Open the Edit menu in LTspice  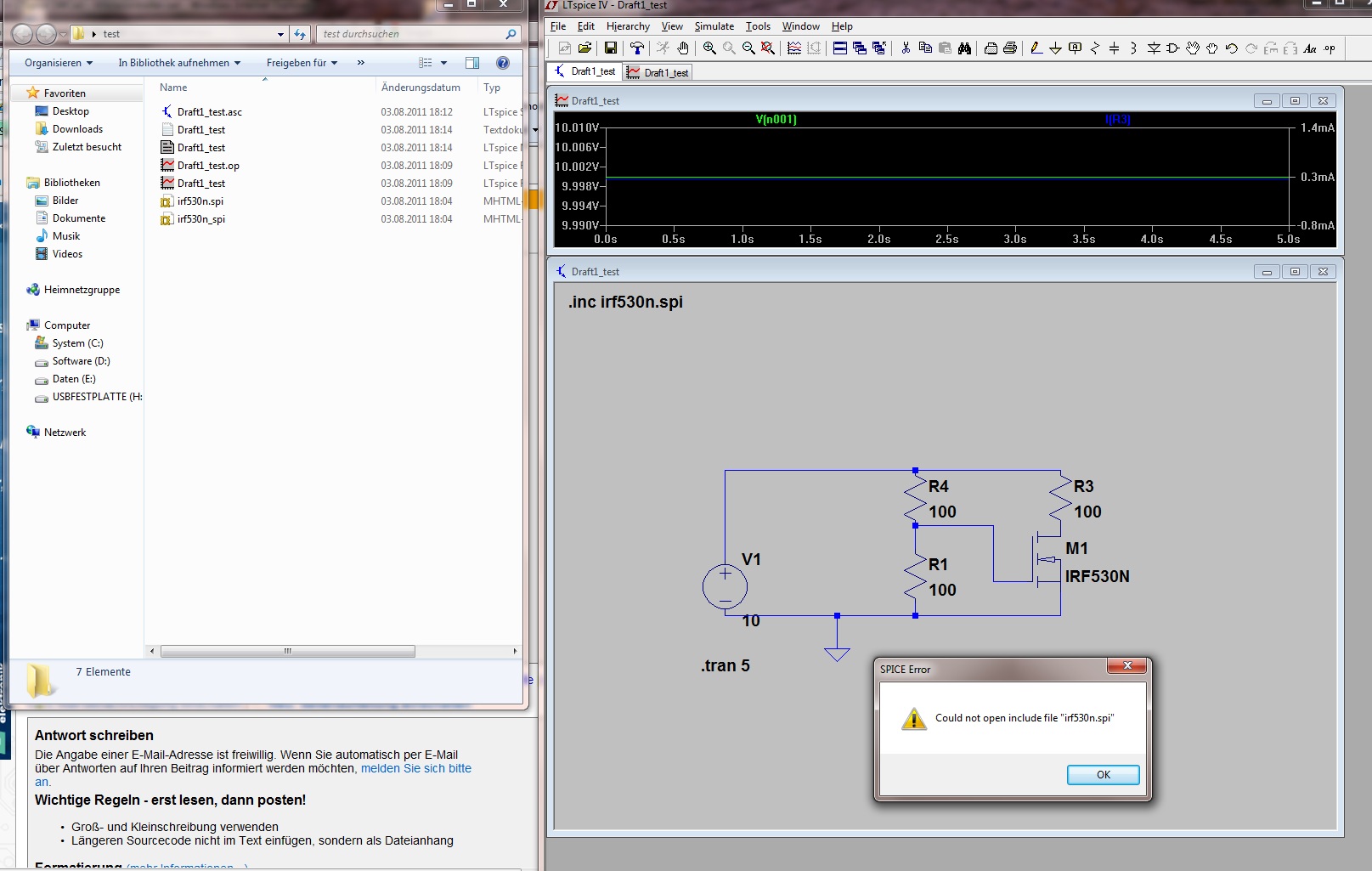click(586, 26)
